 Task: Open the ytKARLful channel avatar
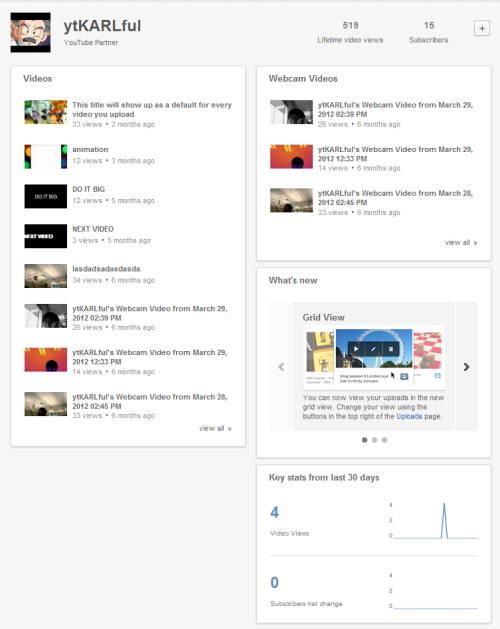30,32
